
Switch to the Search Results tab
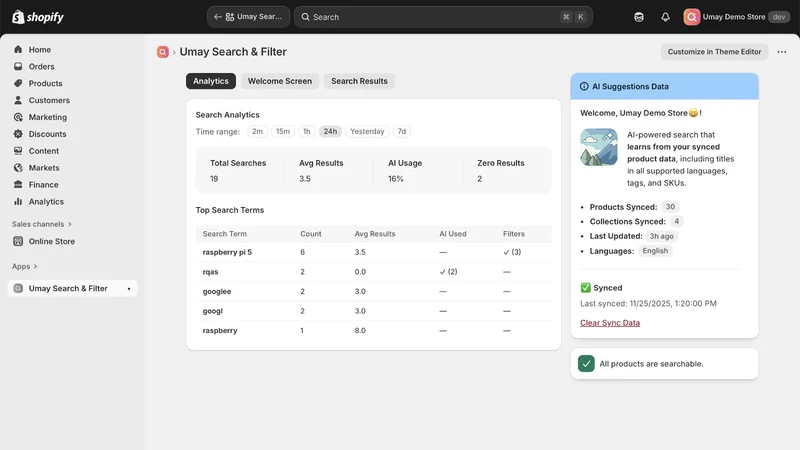coord(359,81)
